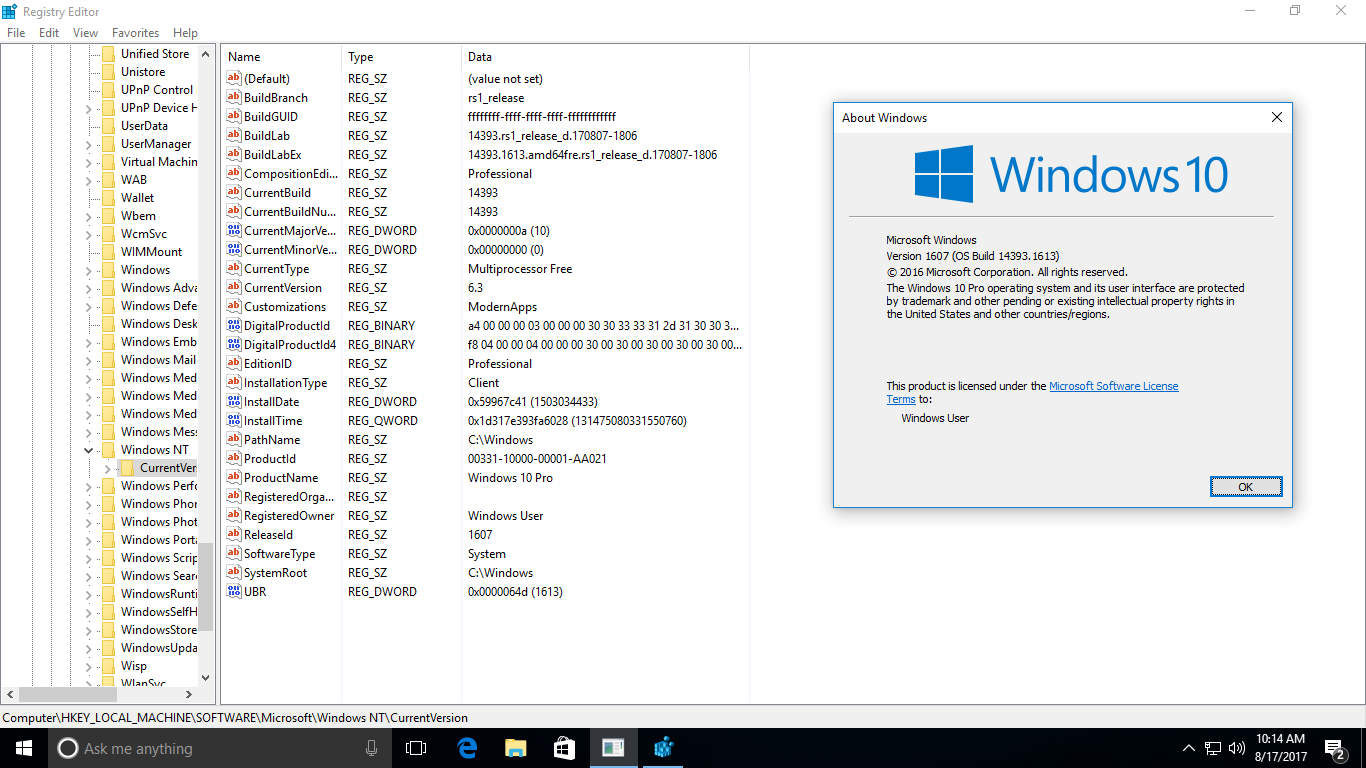1366x768 pixels.
Task: Select the CurrentBuild value icon
Action: (x=234, y=193)
